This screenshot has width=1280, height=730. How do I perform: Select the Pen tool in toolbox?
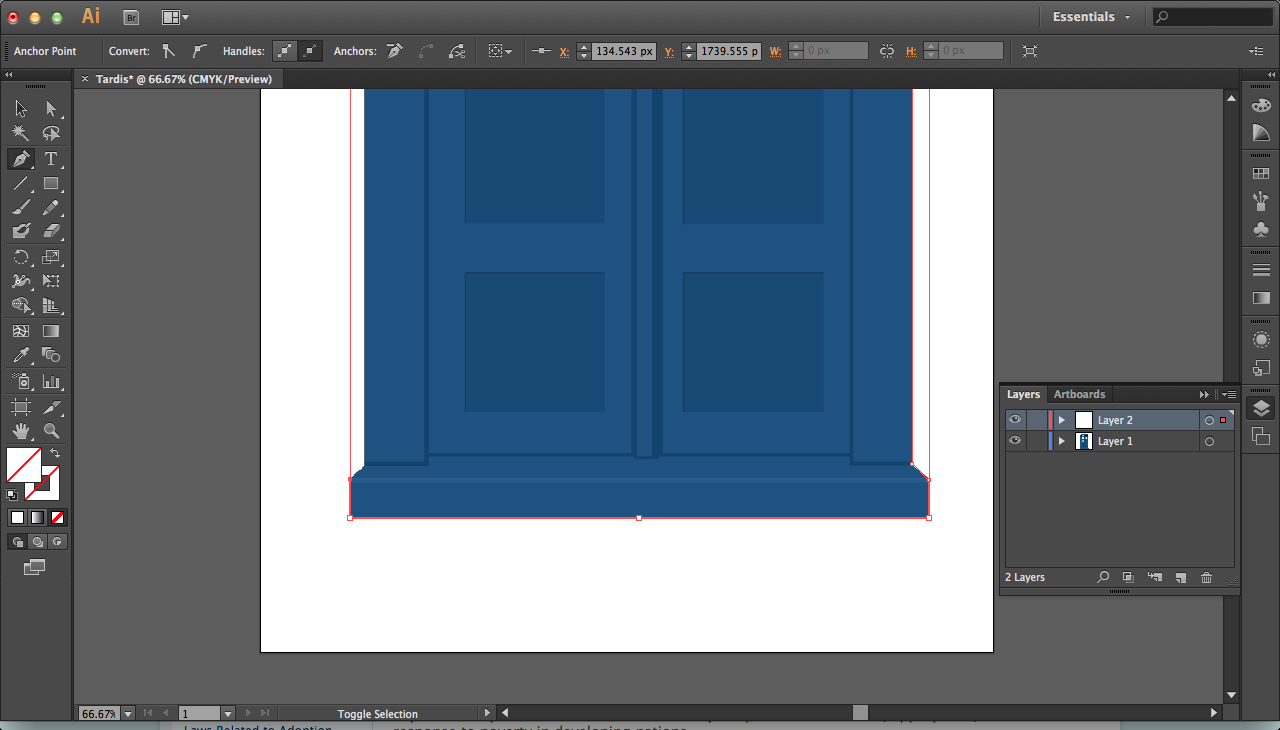21,159
